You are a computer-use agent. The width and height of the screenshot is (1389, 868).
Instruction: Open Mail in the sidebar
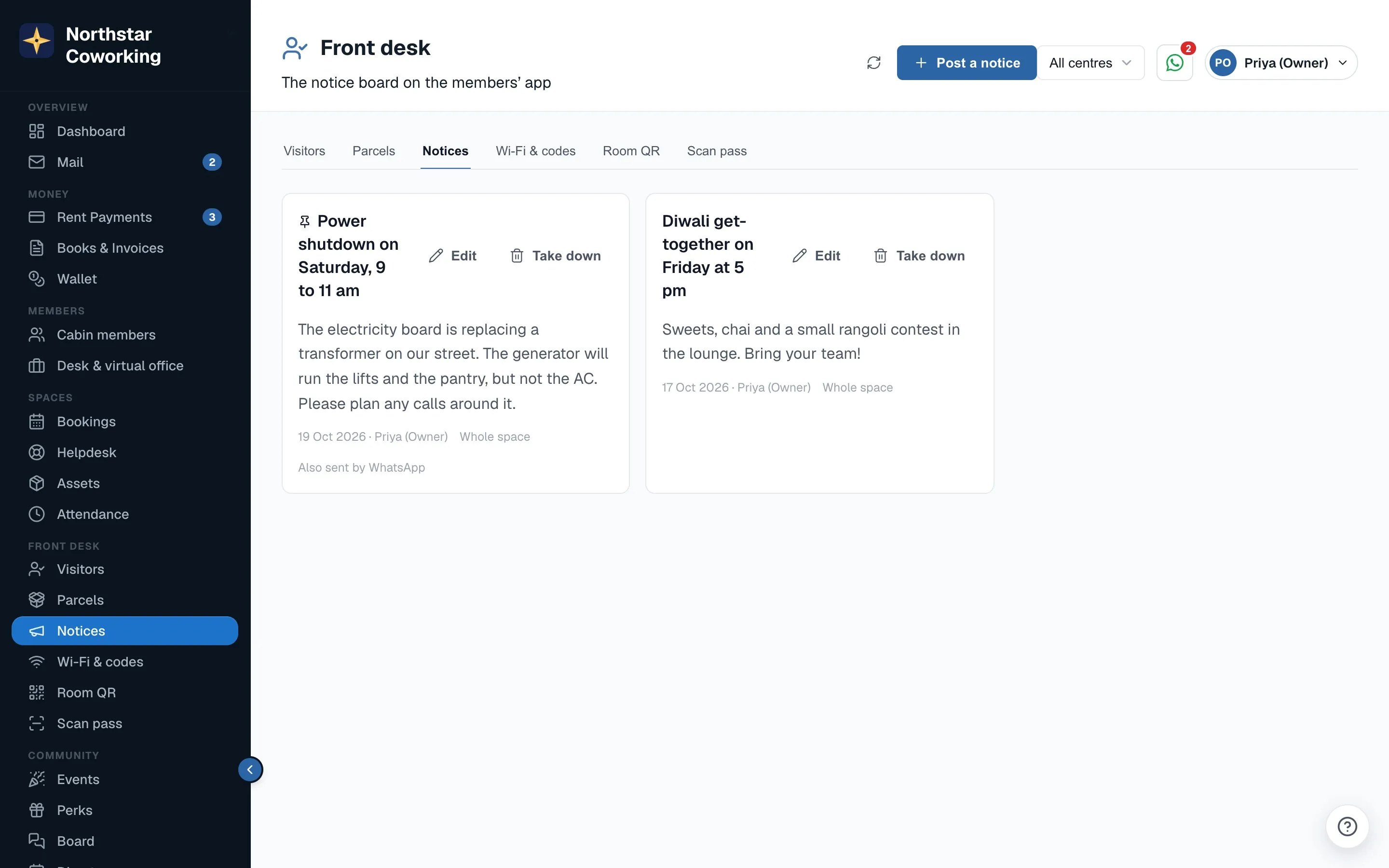click(124, 163)
